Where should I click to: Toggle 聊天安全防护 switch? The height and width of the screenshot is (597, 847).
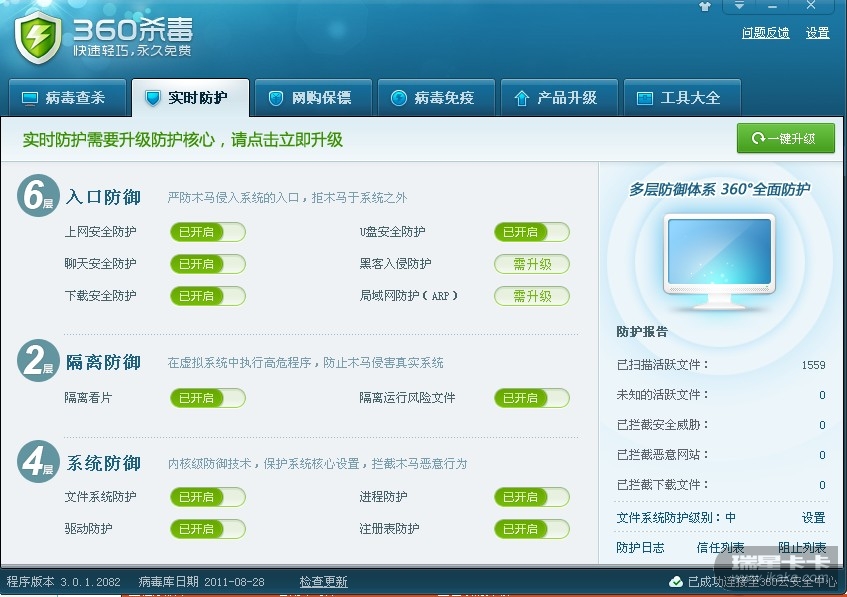(x=208, y=264)
